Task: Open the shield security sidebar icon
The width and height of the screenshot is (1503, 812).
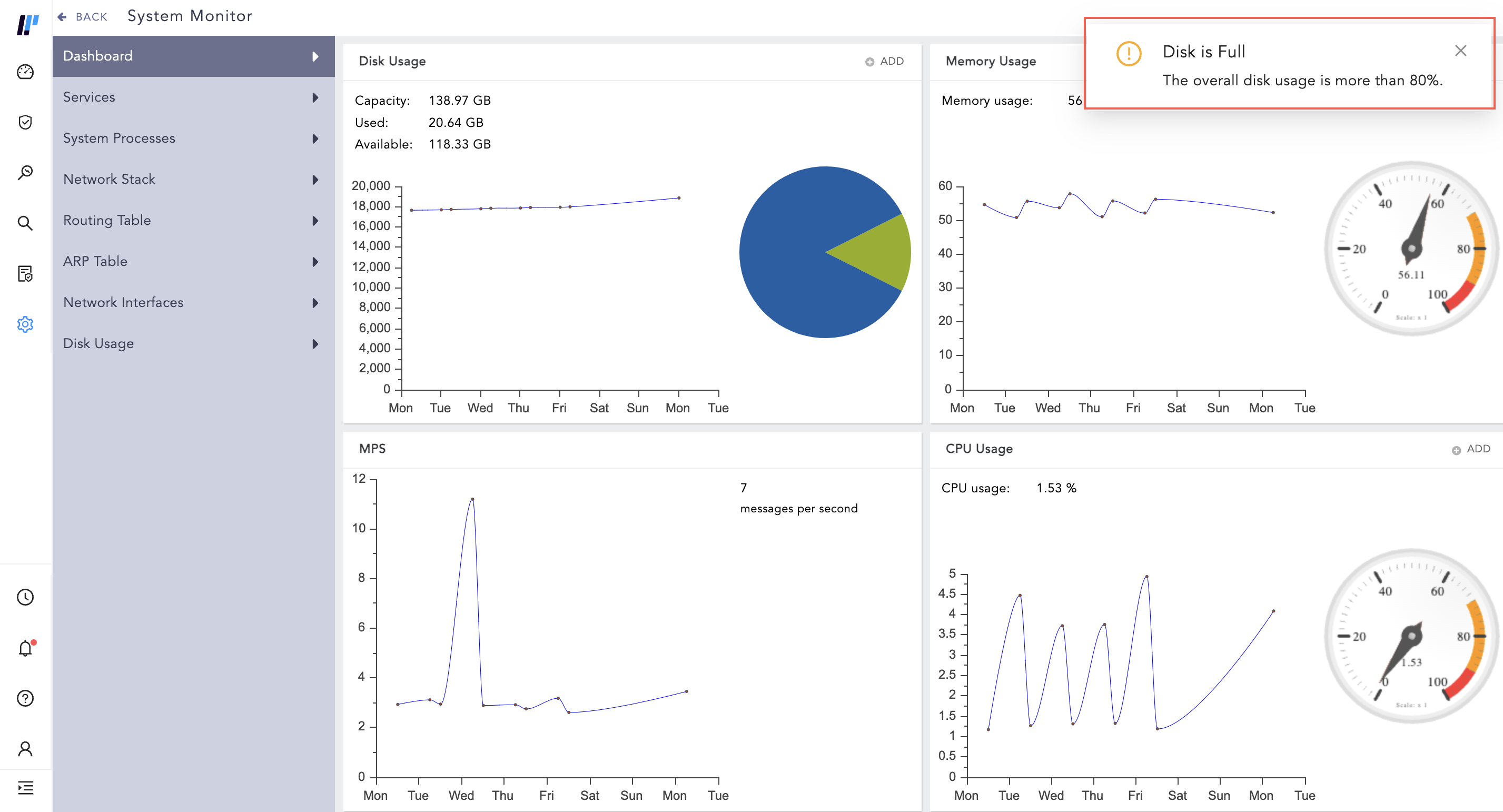Action: 25,122
